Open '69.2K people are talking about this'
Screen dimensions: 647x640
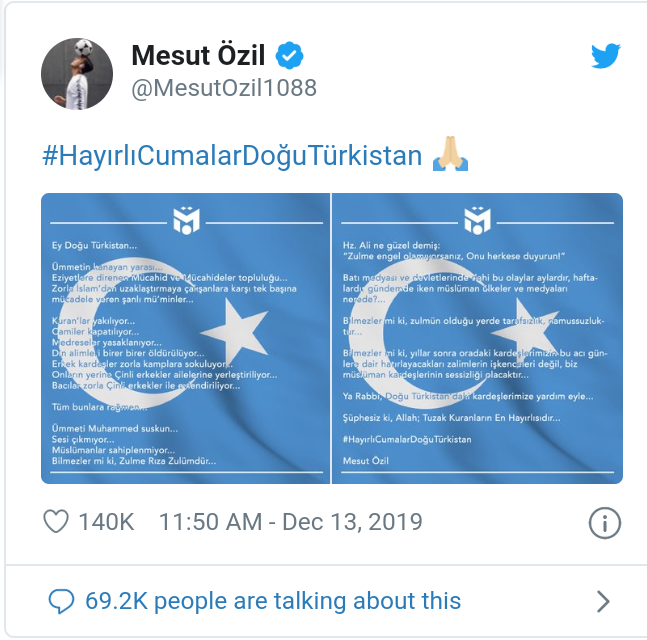point(273,601)
